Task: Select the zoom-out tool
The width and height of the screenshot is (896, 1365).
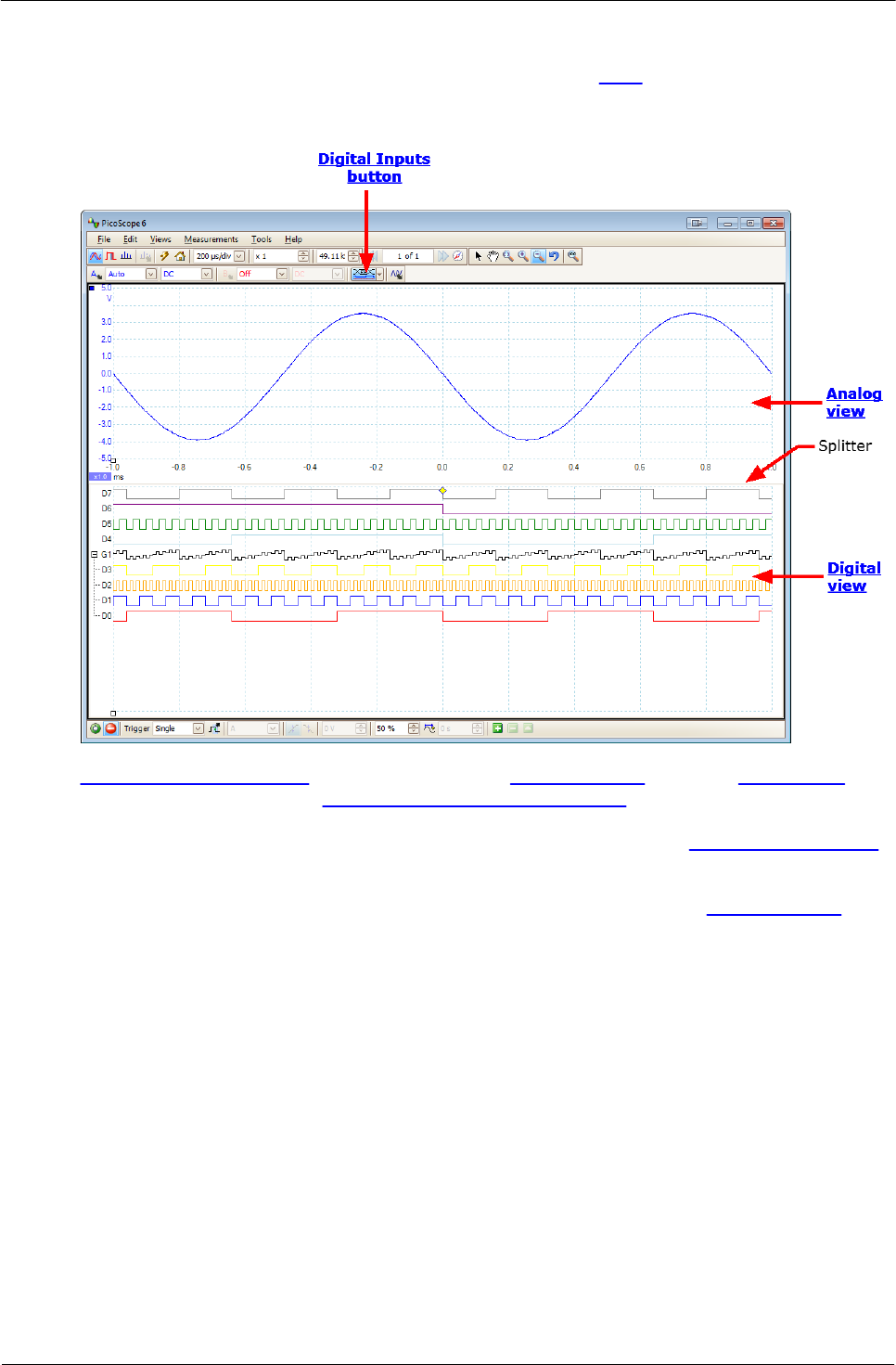Action: pyautogui.click(x=539, y=256)
